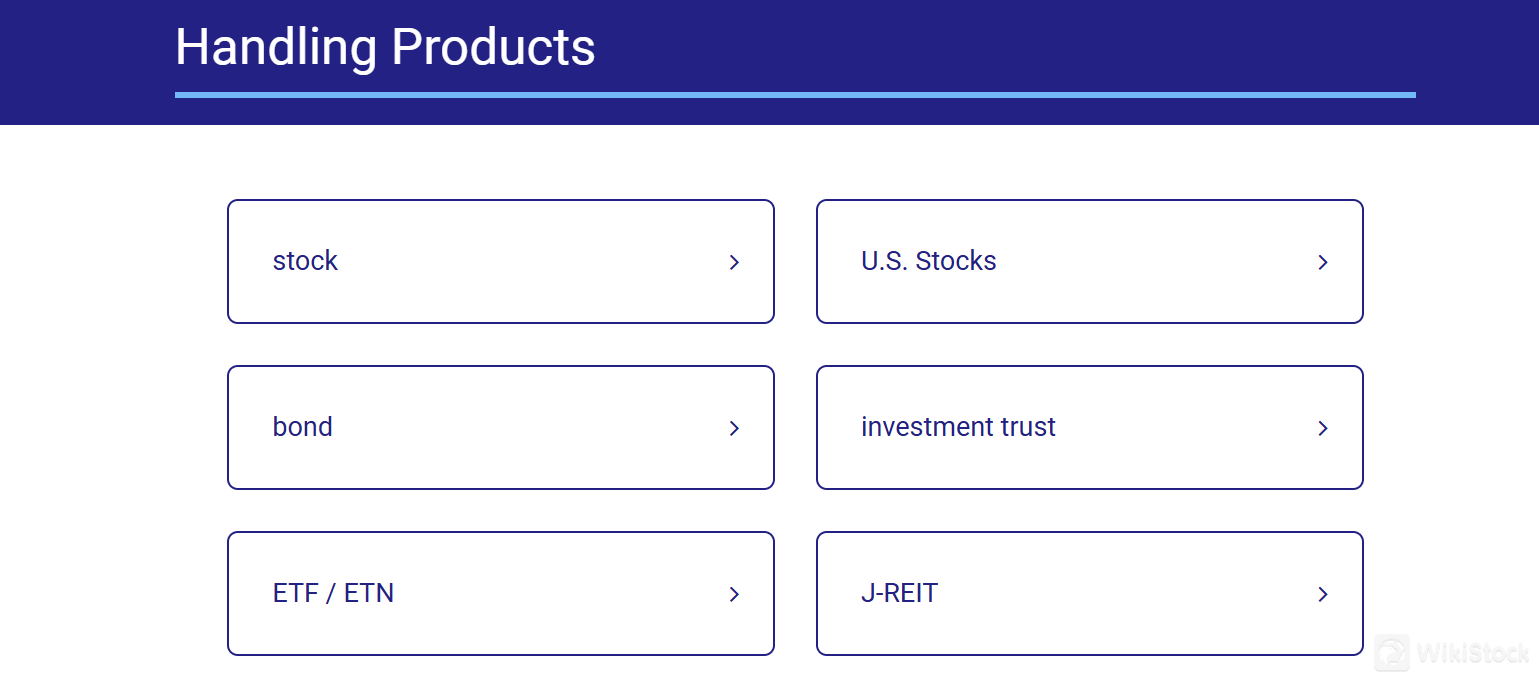Viewport: 1539px width, 688px height.
Task: Click the J-REIT arrow icon
Action: click(1323, 594)
